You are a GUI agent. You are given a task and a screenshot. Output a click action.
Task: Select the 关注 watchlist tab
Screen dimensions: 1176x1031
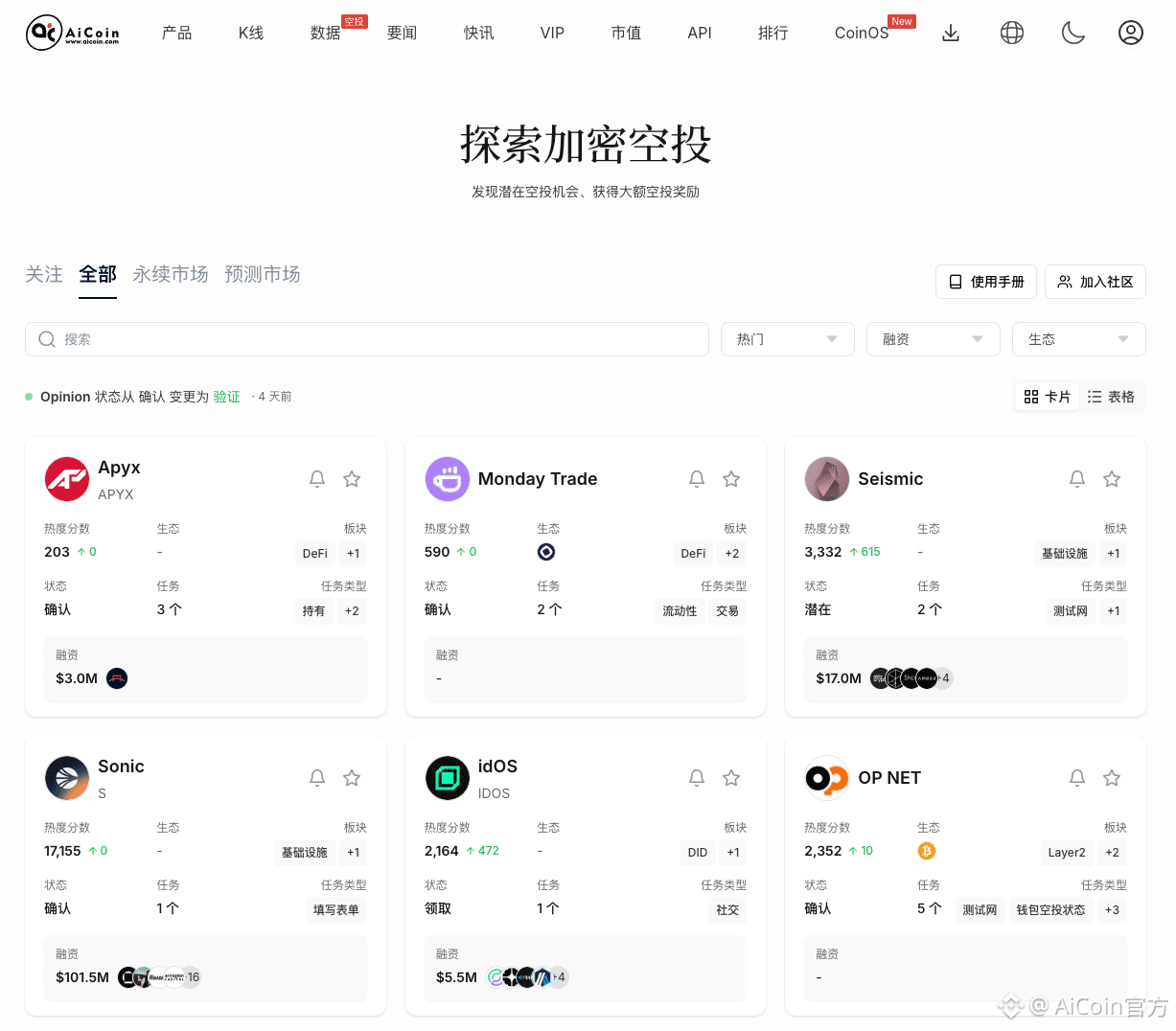43,274
